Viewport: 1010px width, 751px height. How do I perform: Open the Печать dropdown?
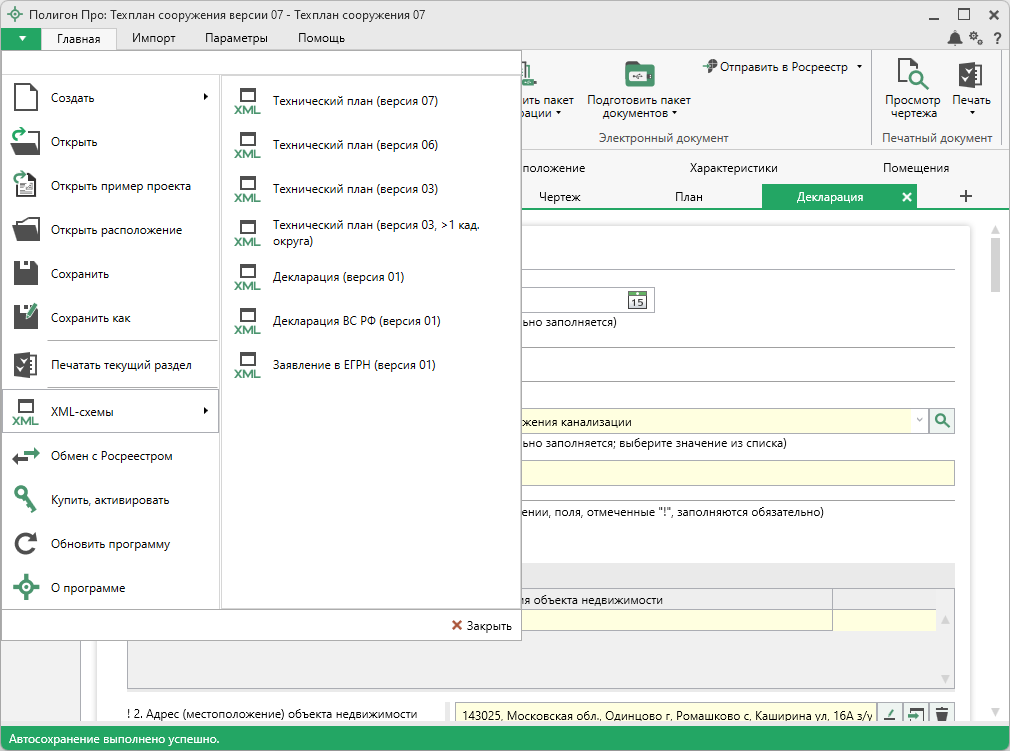point(971,112)
